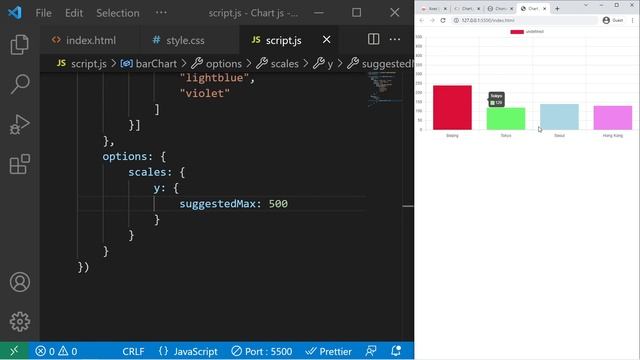The height and width of the screenshot is (360, 640).
Task: Open a new browser tab
Action: click(557, 9)
